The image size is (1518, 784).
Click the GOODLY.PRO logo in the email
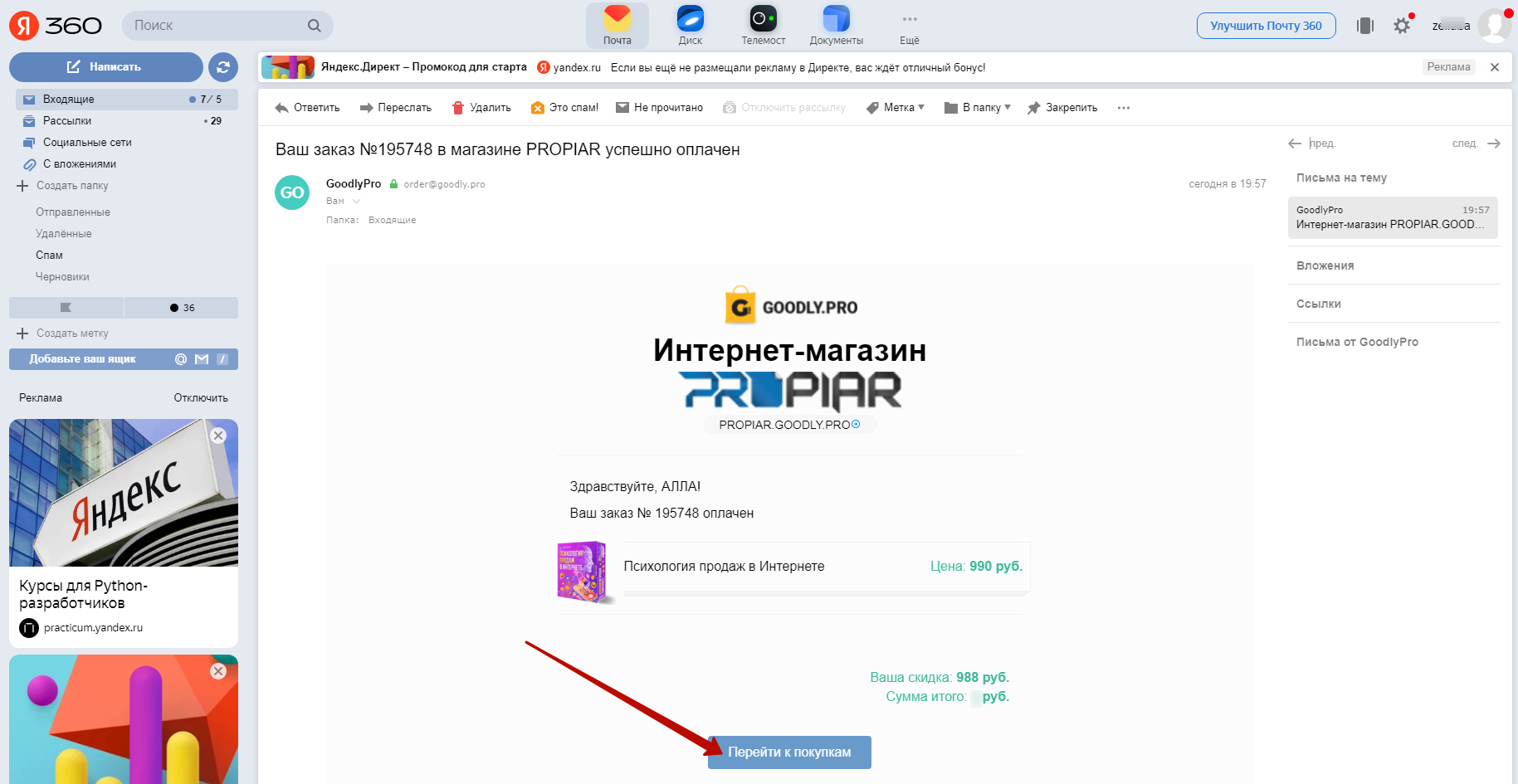791,306
